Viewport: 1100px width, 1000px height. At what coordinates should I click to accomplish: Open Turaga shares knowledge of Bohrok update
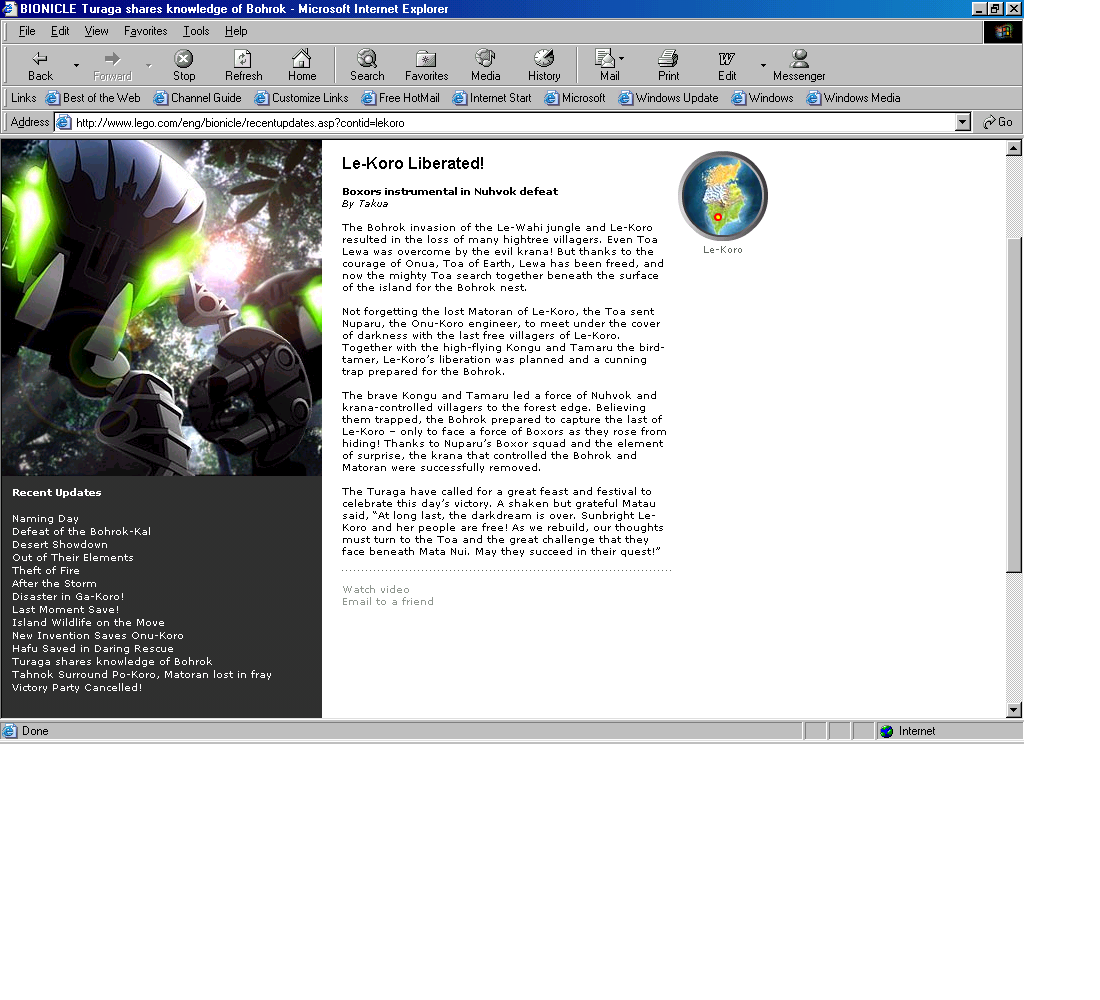112,661
